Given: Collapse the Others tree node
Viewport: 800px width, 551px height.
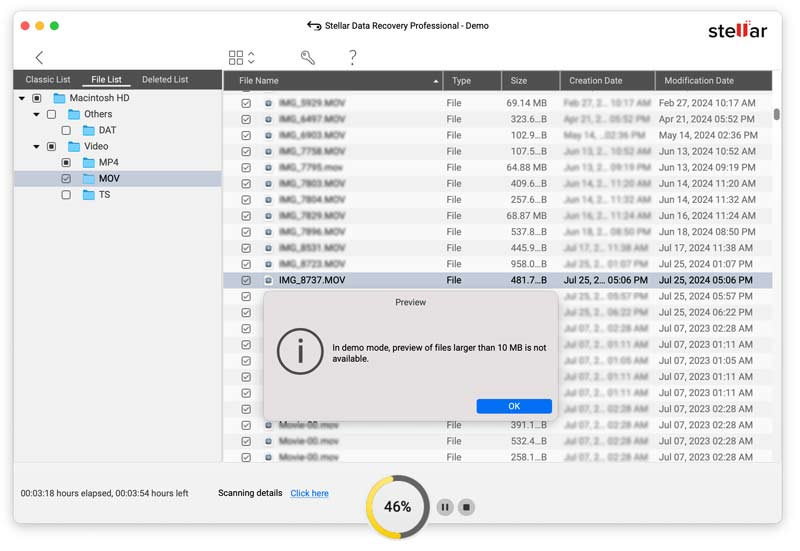Looking at the screenshot, I should pos(37,114).
